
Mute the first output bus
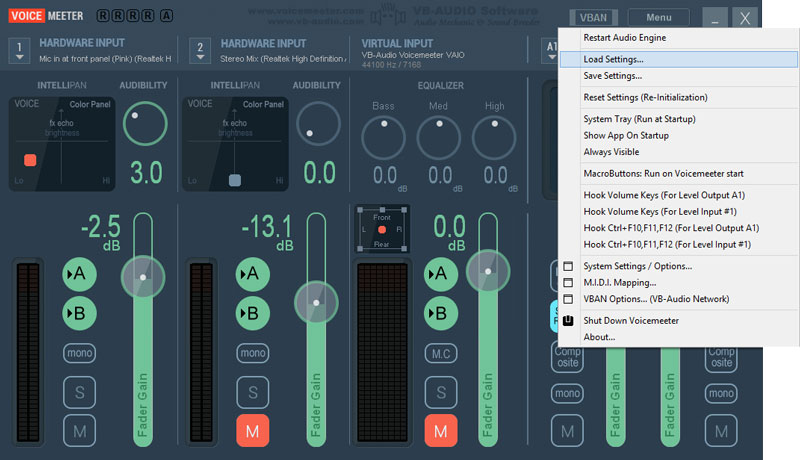567,431
